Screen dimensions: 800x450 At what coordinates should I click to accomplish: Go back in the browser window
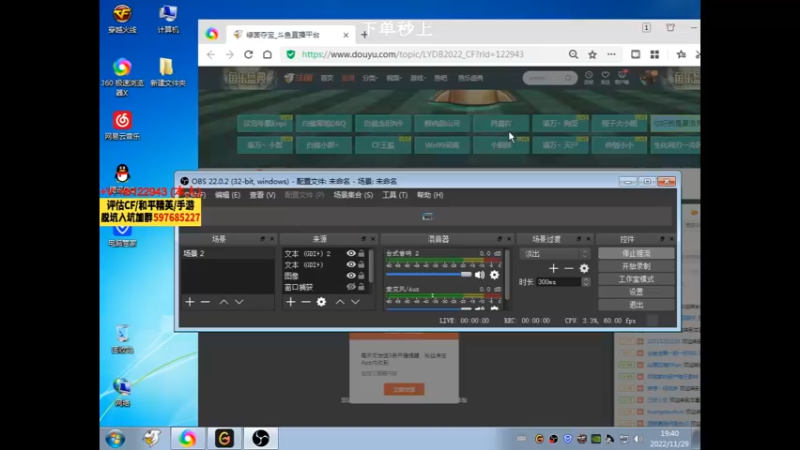point(211,55)
